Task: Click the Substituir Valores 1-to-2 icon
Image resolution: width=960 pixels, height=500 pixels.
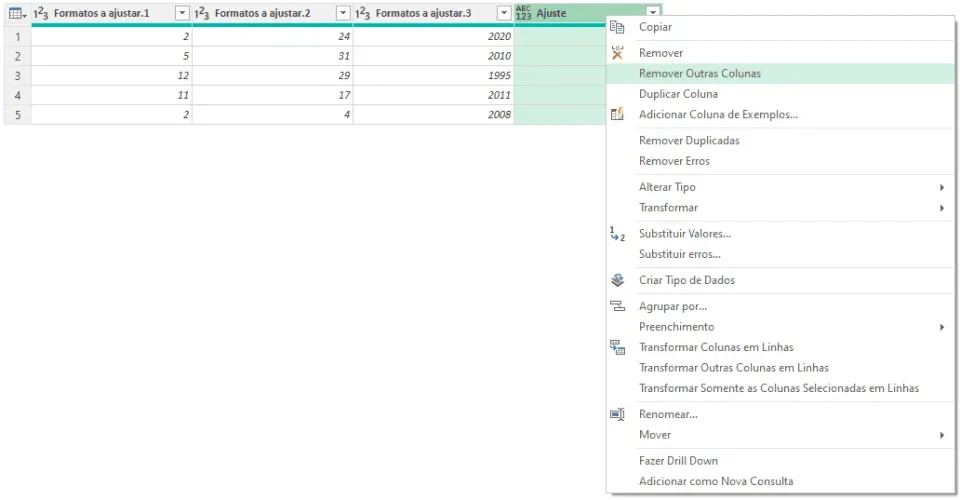Action: (x=617, y=234)
